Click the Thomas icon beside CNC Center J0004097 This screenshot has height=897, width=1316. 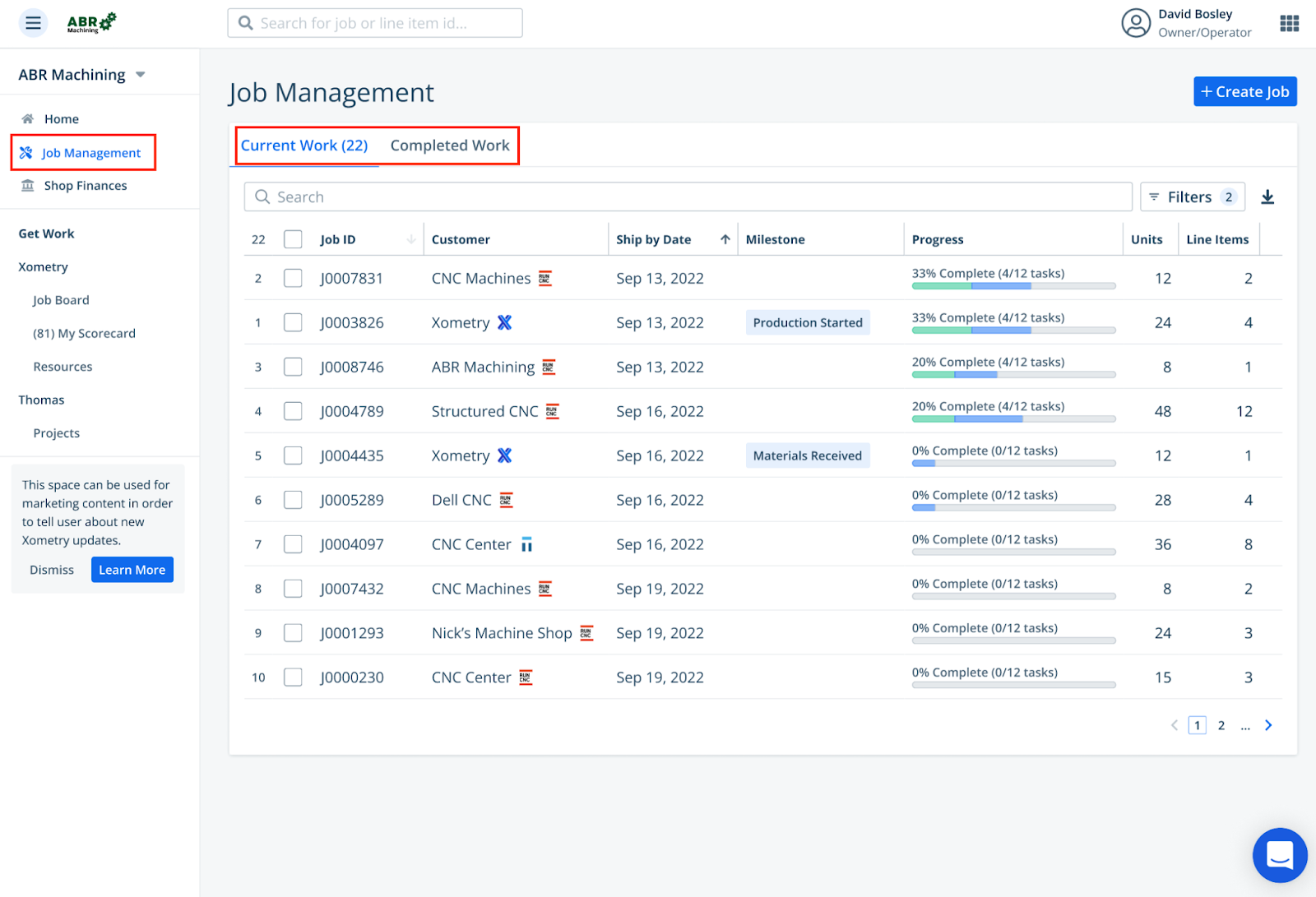(526, 544)
